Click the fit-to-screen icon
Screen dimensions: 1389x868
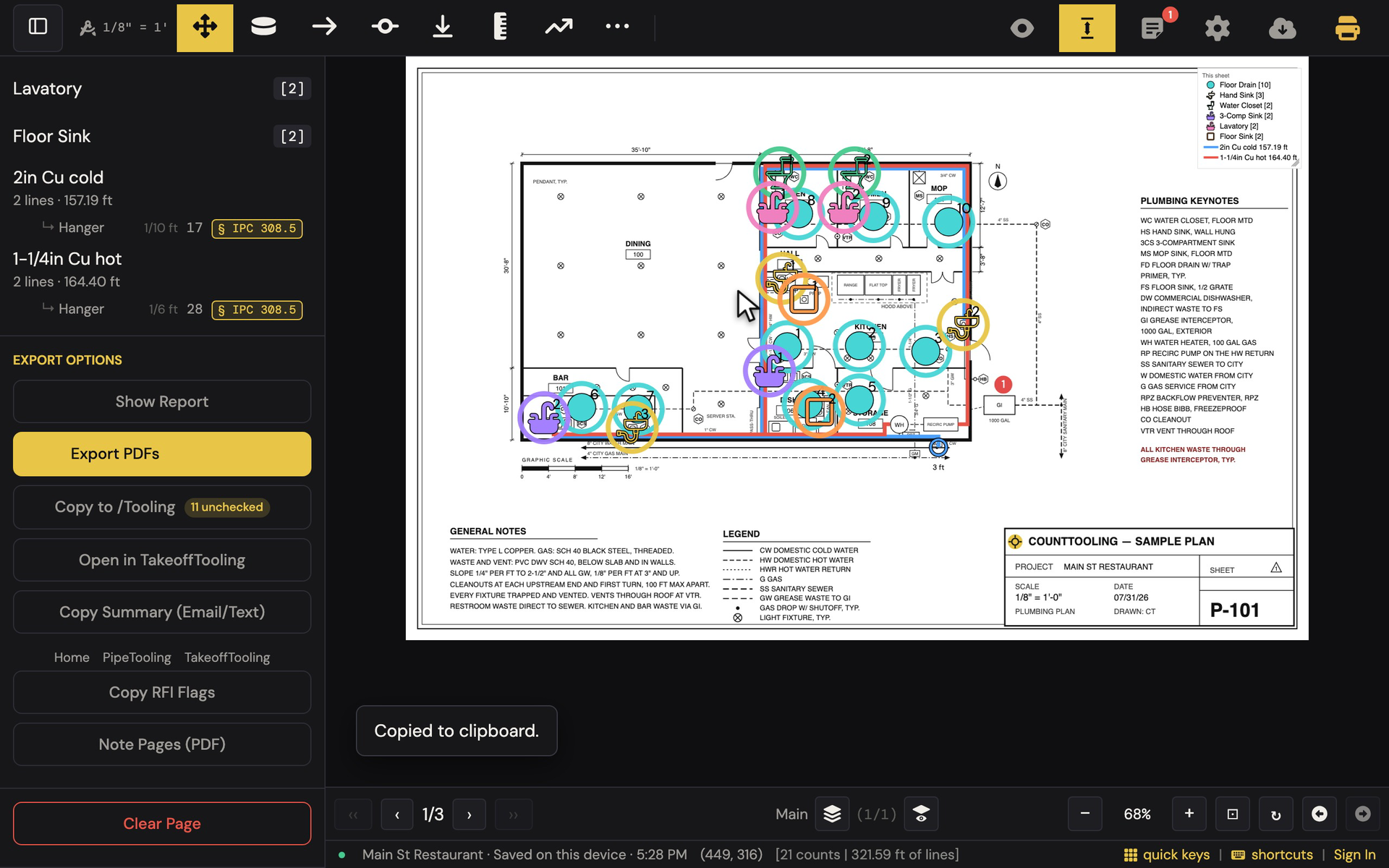1233,814
